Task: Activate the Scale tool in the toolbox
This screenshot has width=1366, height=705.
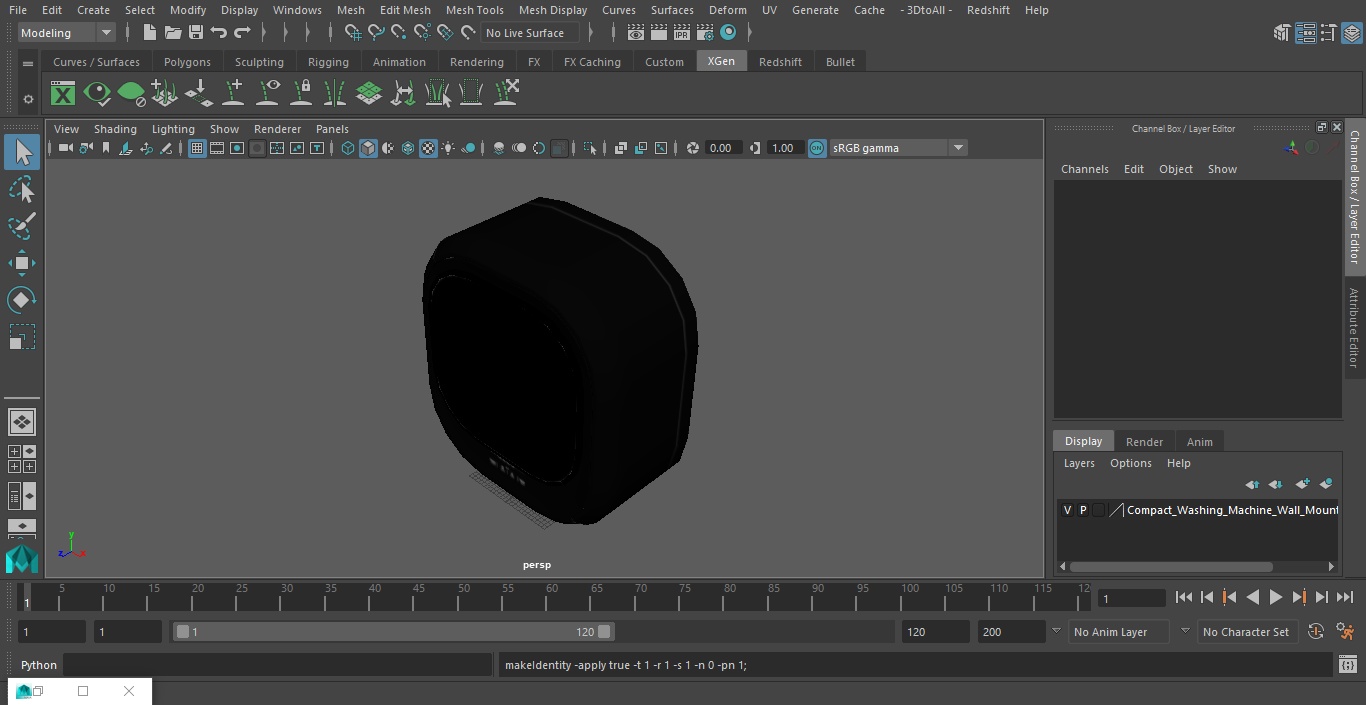Action: pyautogui.click(x=21, y=337)
